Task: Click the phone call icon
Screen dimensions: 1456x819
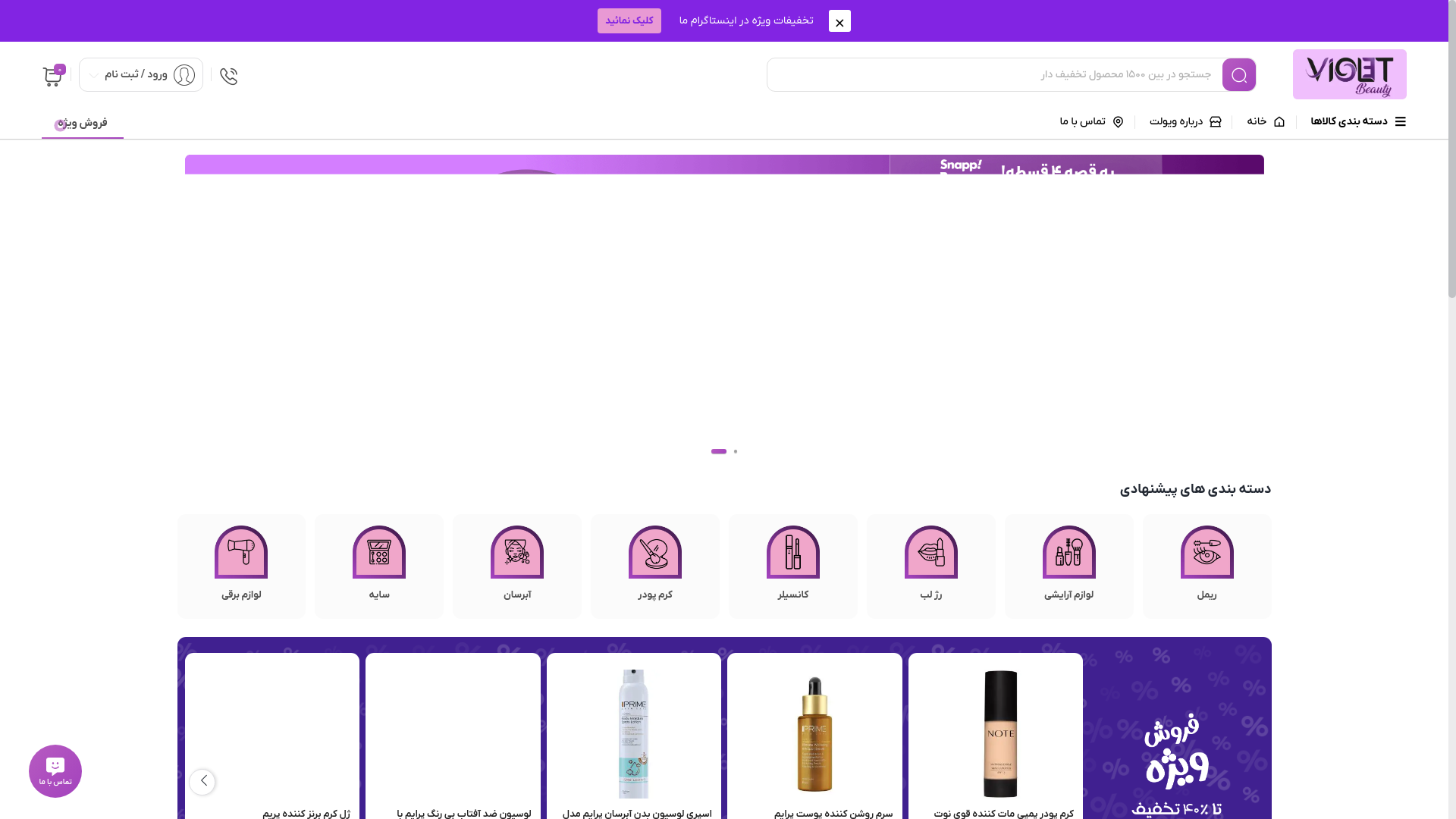Action: click(228, 76)
